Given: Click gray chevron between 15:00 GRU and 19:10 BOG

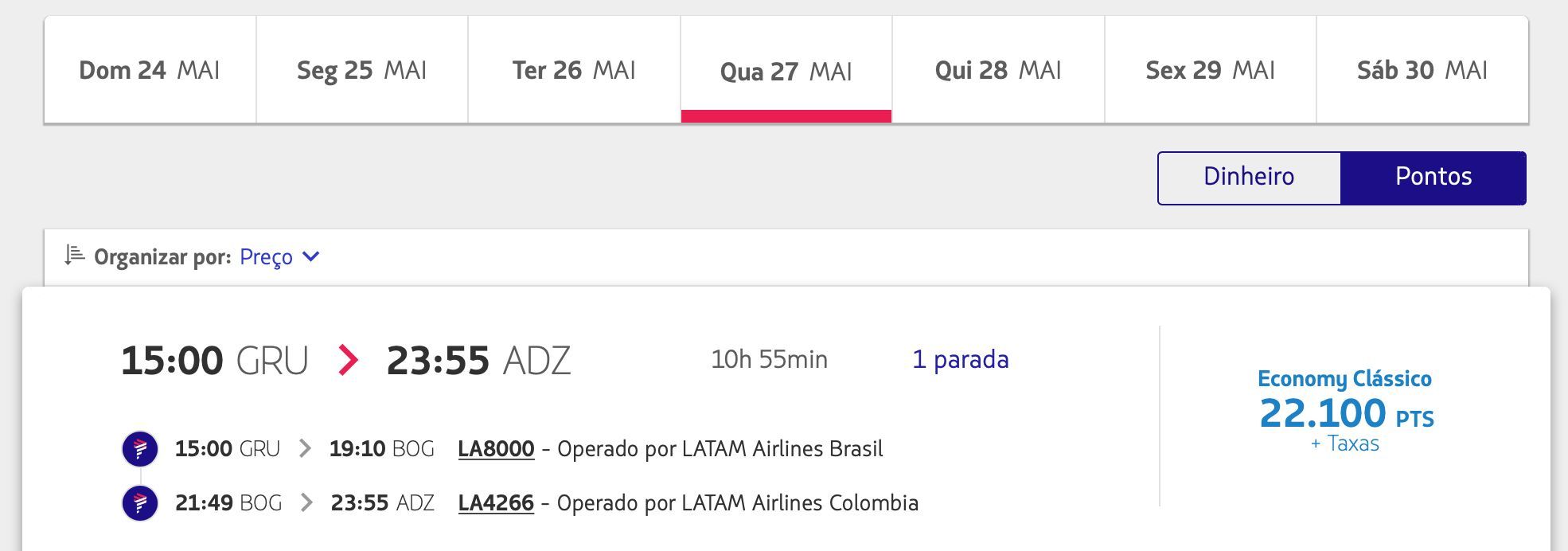Looking at the screenshot, I should tap(305, 448).
